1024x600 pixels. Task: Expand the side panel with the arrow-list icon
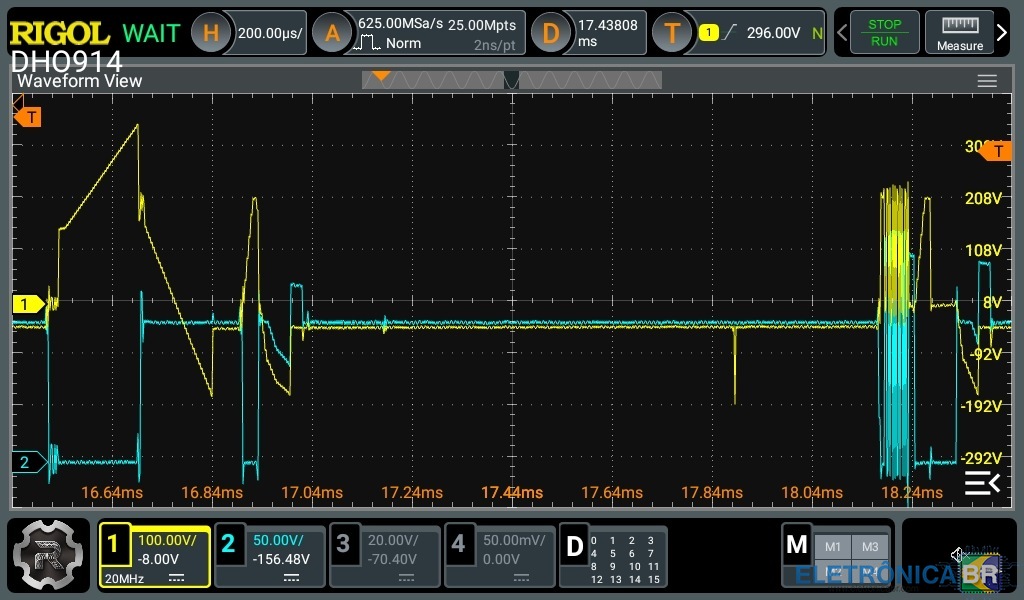click(x=981, y=484)
